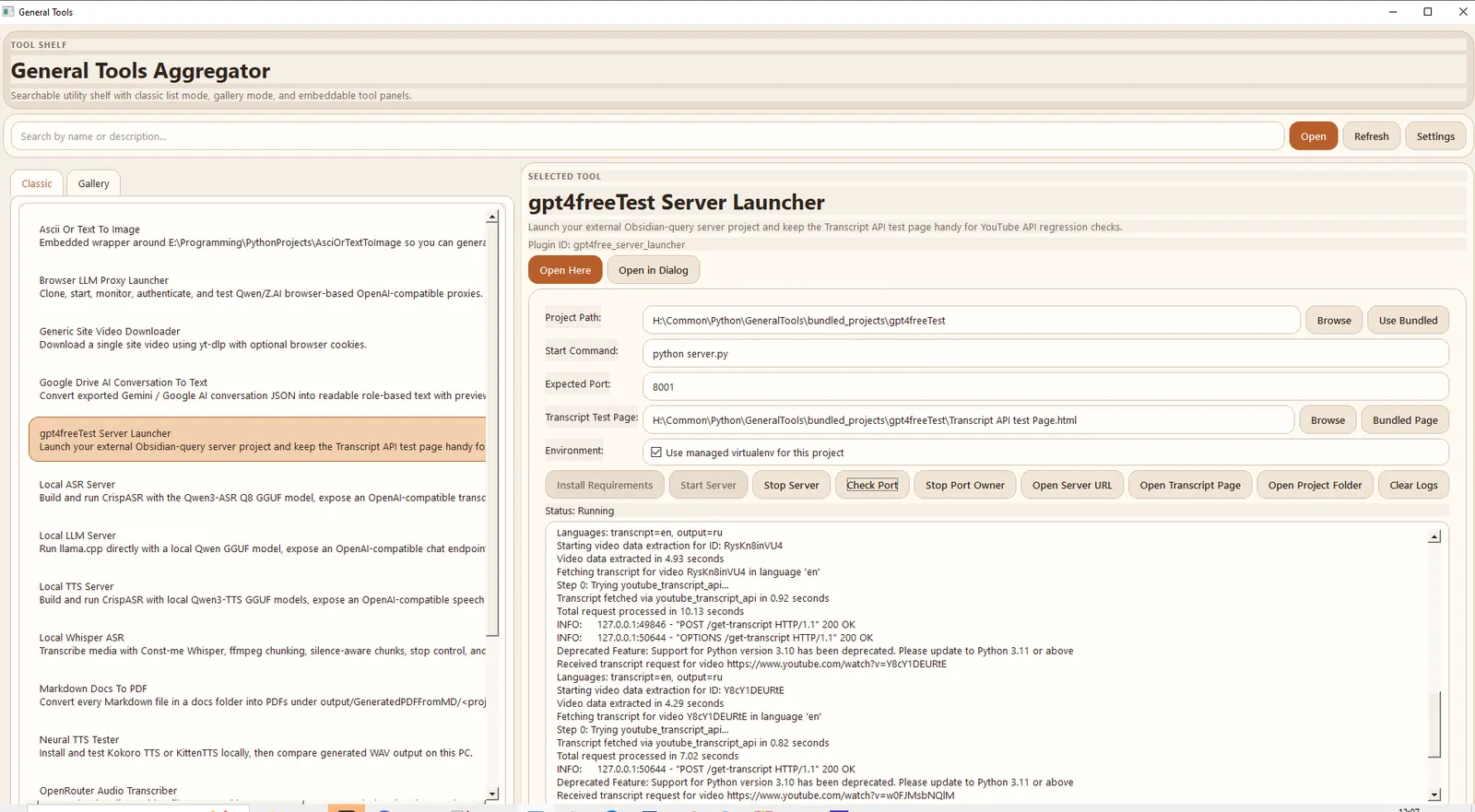Stop the server with Stop Server
The image size is (1475, 812).
(x=791, y=485)
